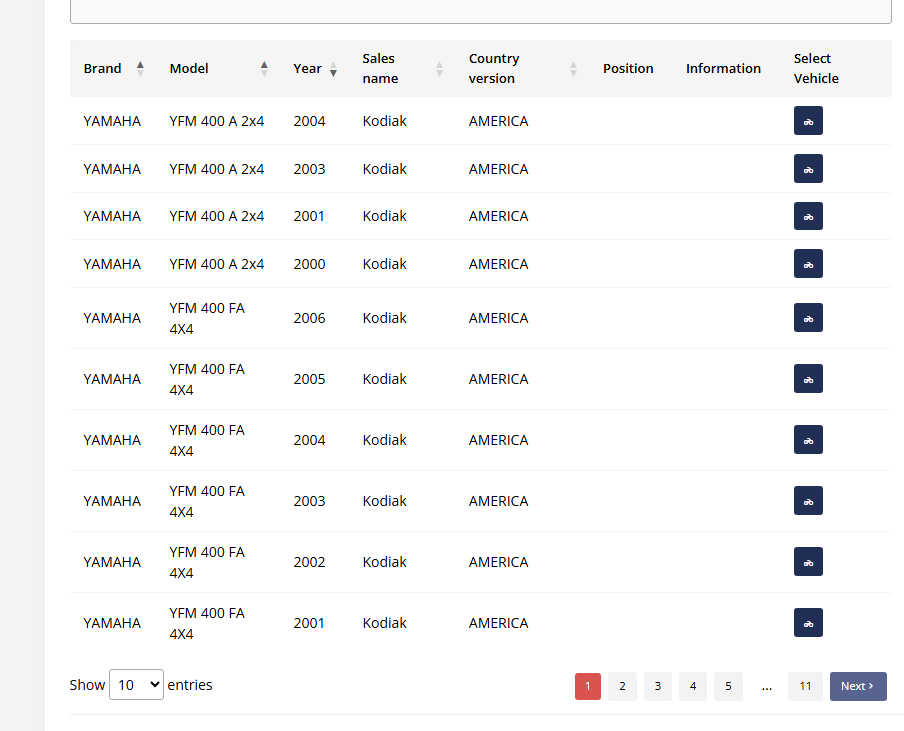The height and width of the screenshot is (731, 904).
Task: Select the 2001 YFM 400 A 2x4 vehicle
Action: pos(808,216)
